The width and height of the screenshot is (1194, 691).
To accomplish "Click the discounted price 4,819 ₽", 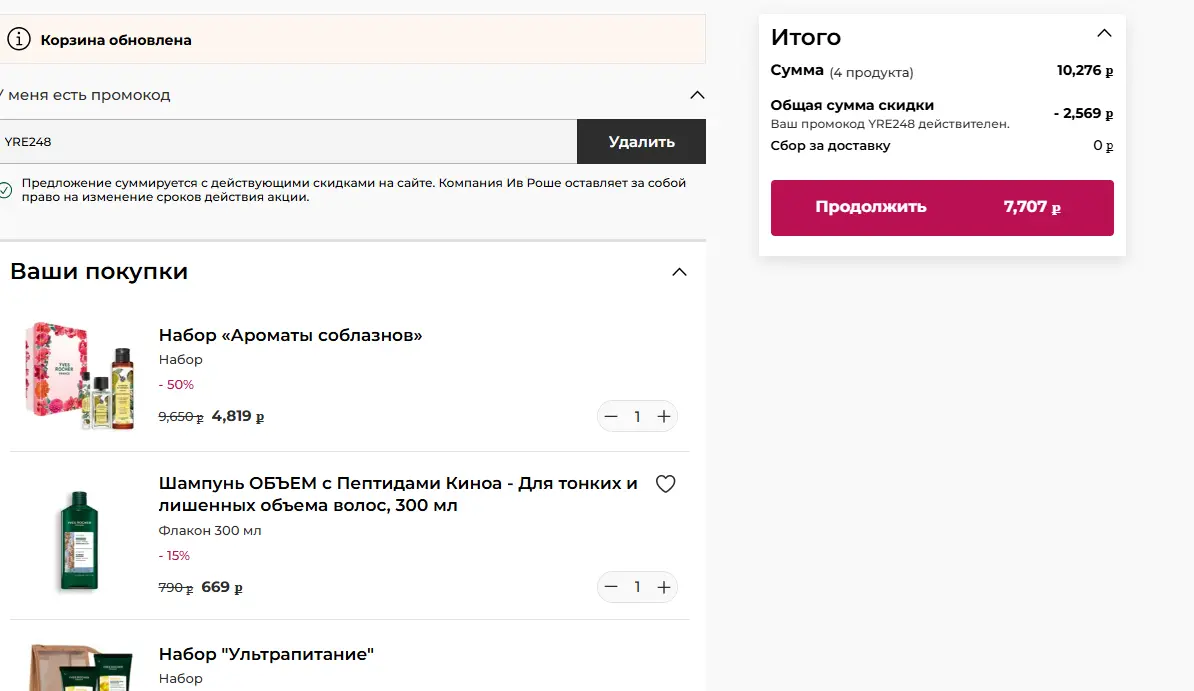I will (x=238, y=417).
